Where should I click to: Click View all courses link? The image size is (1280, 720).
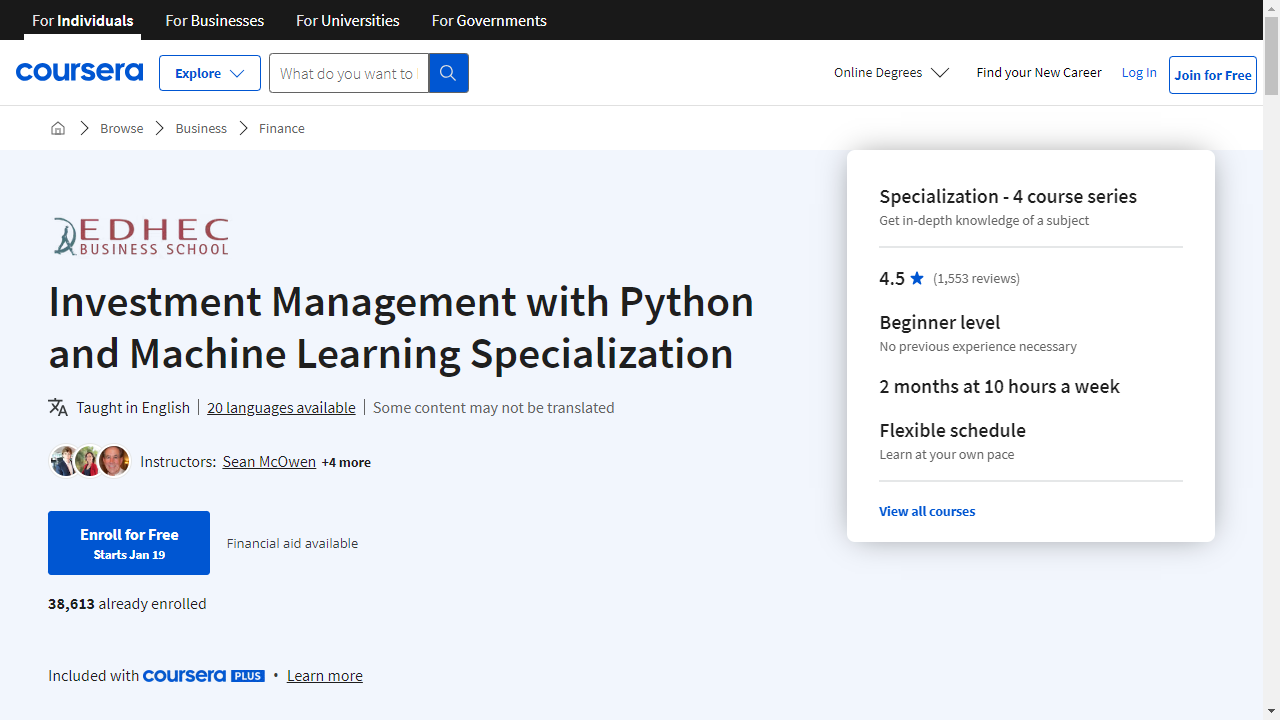[927, 511]
